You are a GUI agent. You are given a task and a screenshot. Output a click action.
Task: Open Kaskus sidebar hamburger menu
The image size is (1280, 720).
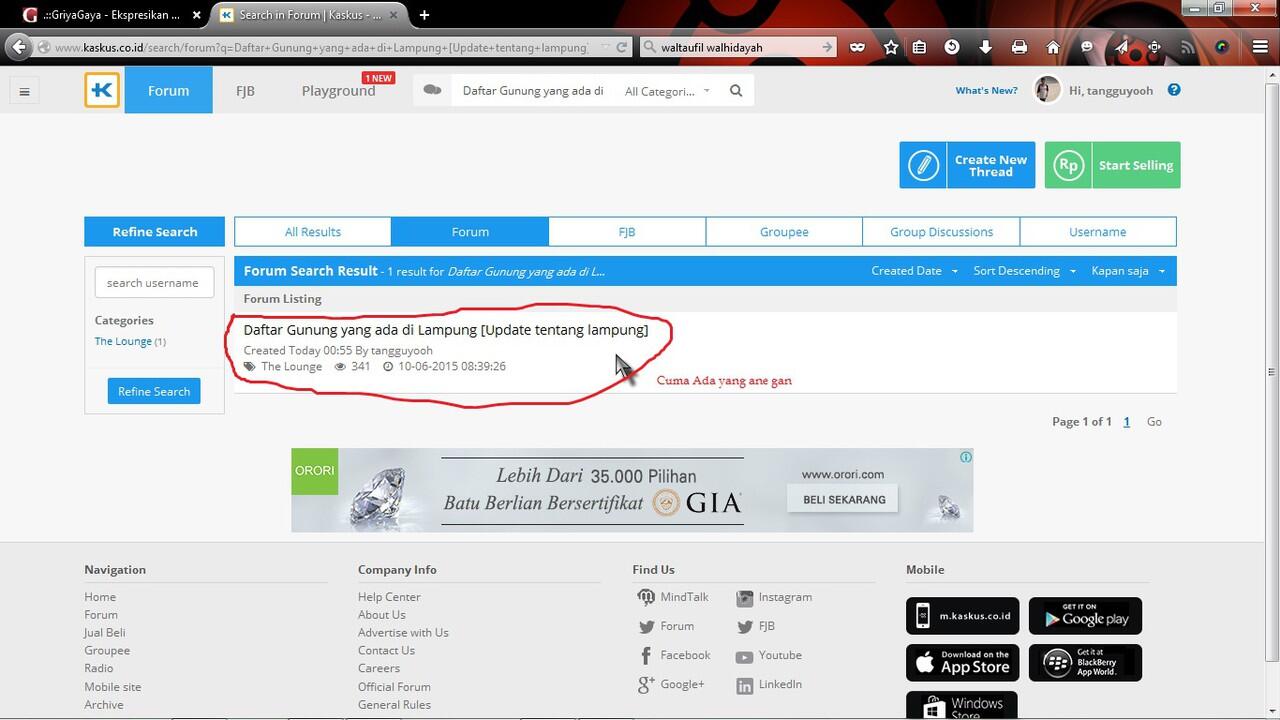click(x=24, y=91)
